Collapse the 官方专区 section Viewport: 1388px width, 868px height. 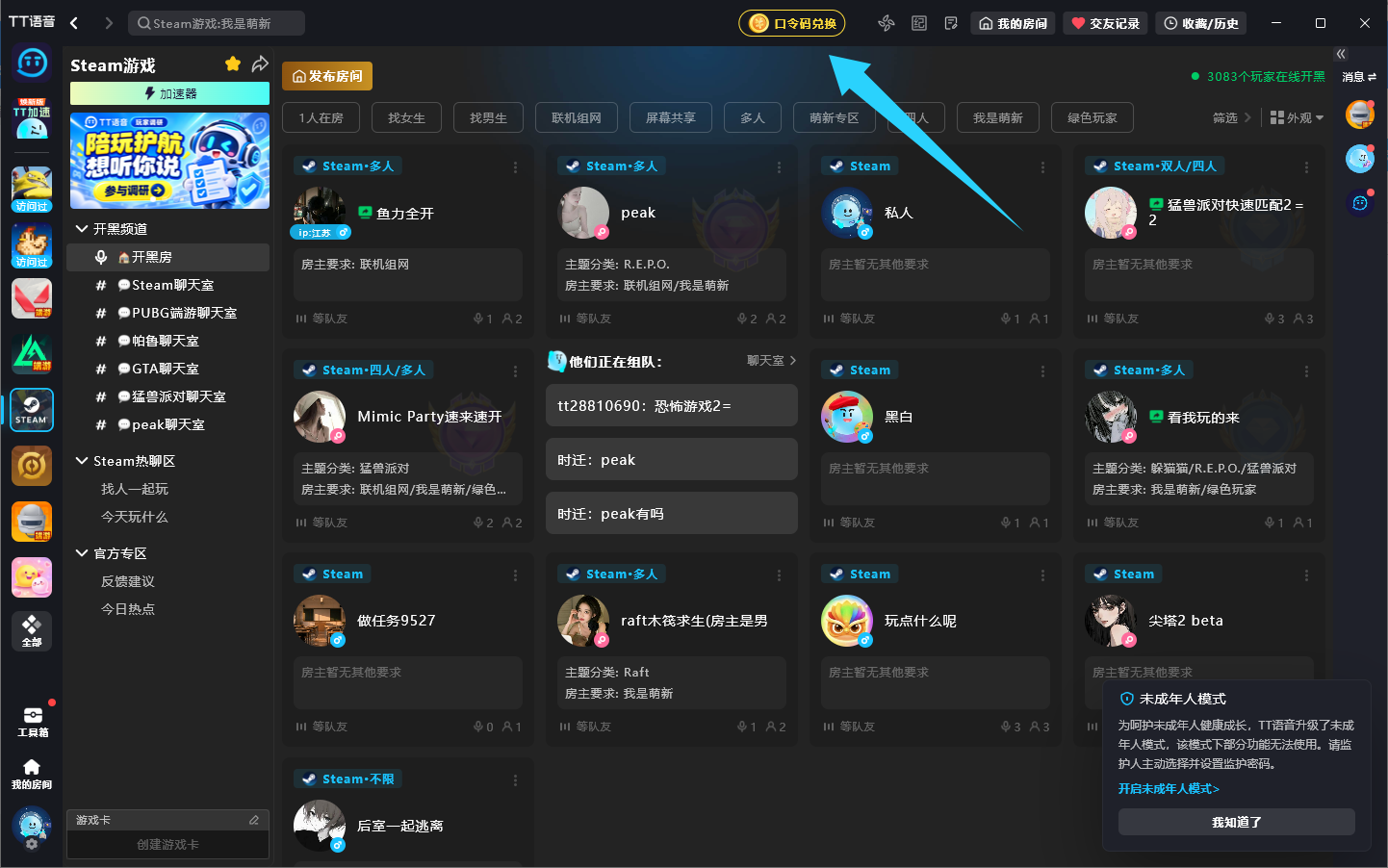(82, 554)
